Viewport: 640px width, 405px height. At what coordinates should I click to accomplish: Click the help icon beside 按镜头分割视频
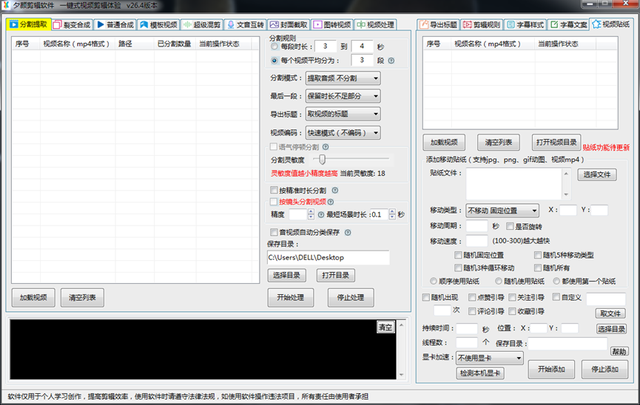tap(331, 202)
